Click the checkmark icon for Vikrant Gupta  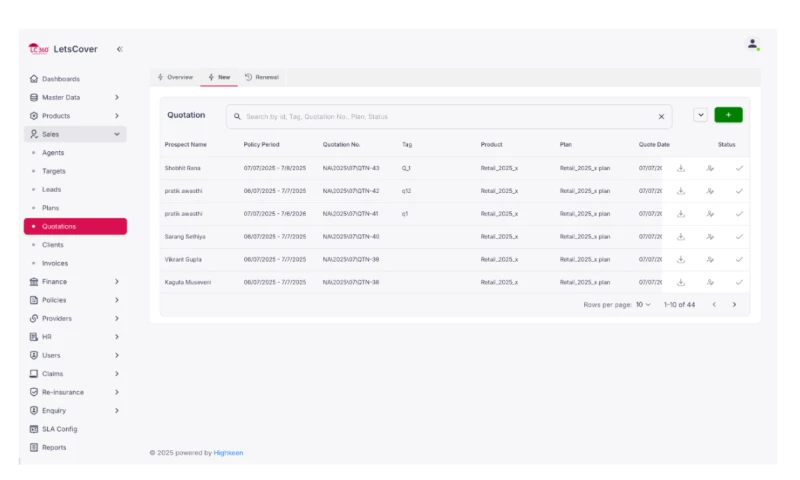(739, 260)
